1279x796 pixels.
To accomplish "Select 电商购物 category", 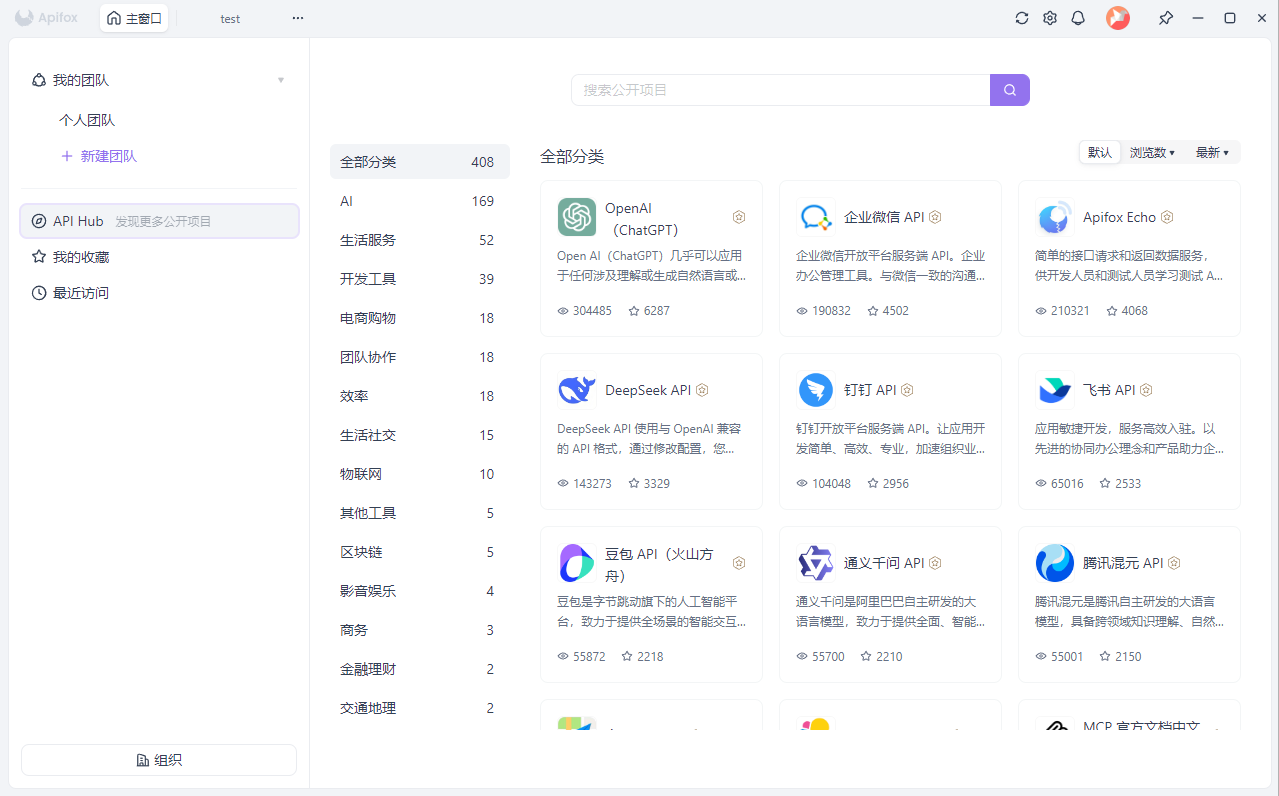I will click(420, 318).
